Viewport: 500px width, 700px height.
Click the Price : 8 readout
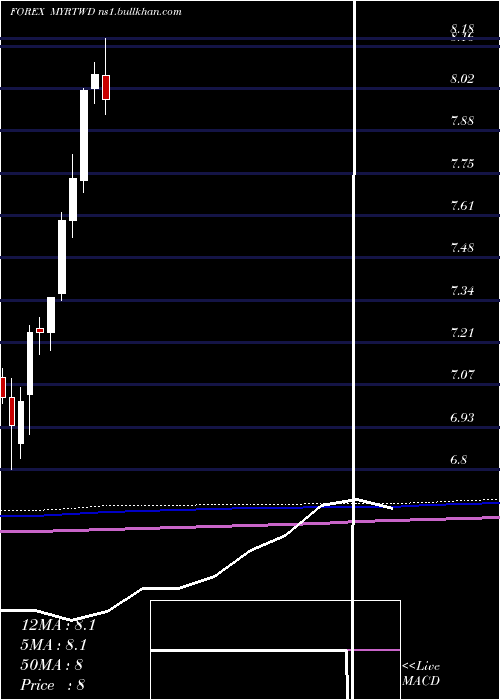[53, 685]
